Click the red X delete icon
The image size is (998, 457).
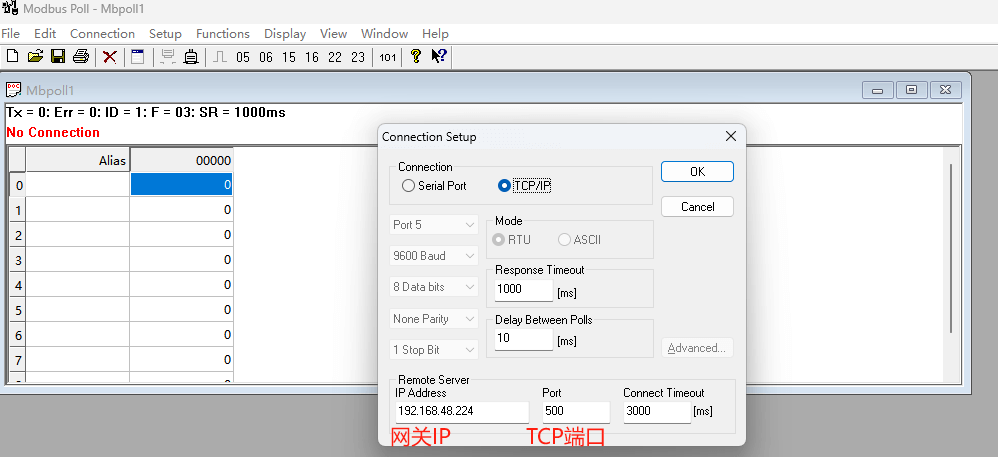pyautogui.click(x=110, y=57)
